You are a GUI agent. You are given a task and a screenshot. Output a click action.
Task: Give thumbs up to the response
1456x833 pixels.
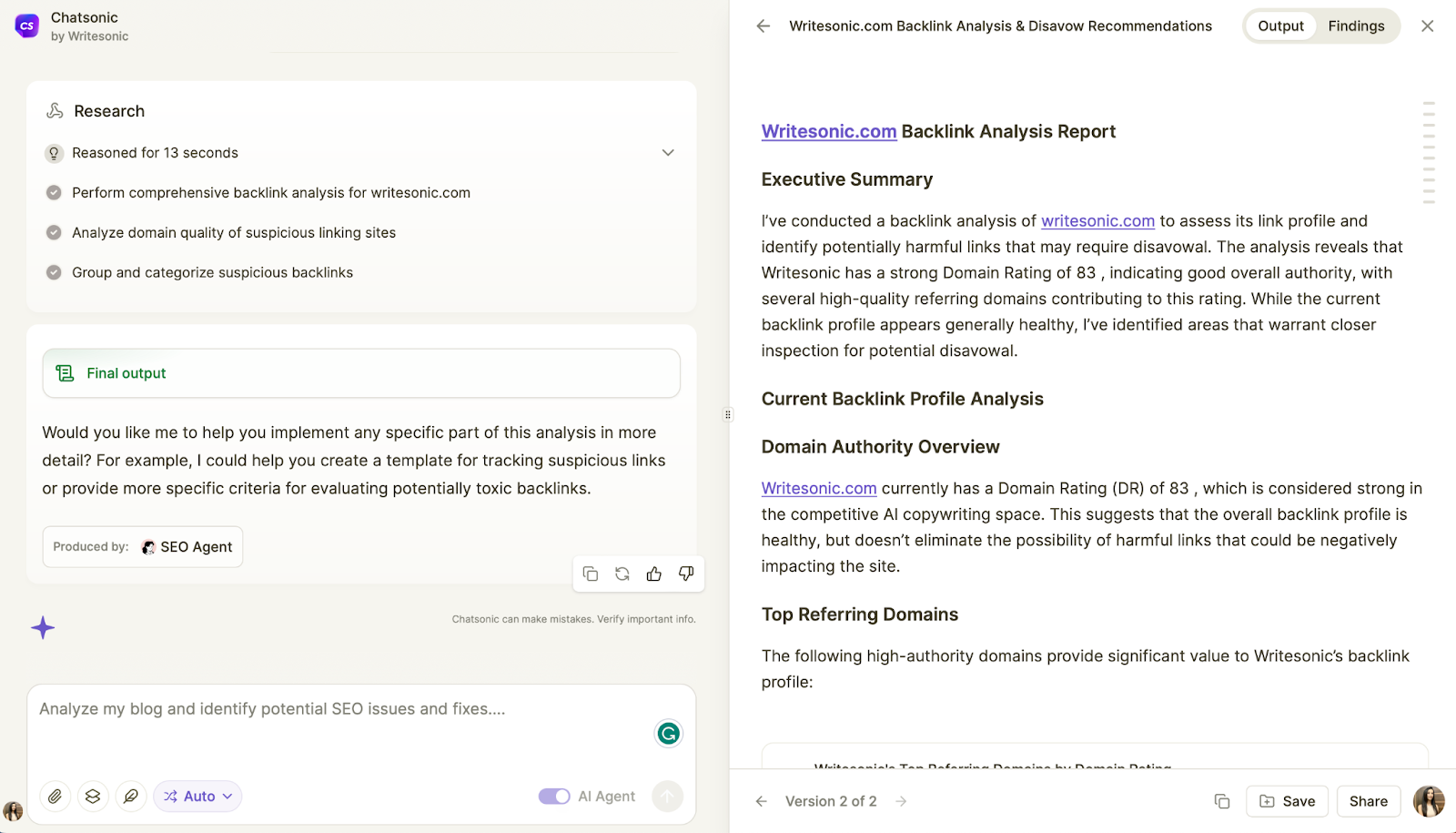tap(654, 574)
